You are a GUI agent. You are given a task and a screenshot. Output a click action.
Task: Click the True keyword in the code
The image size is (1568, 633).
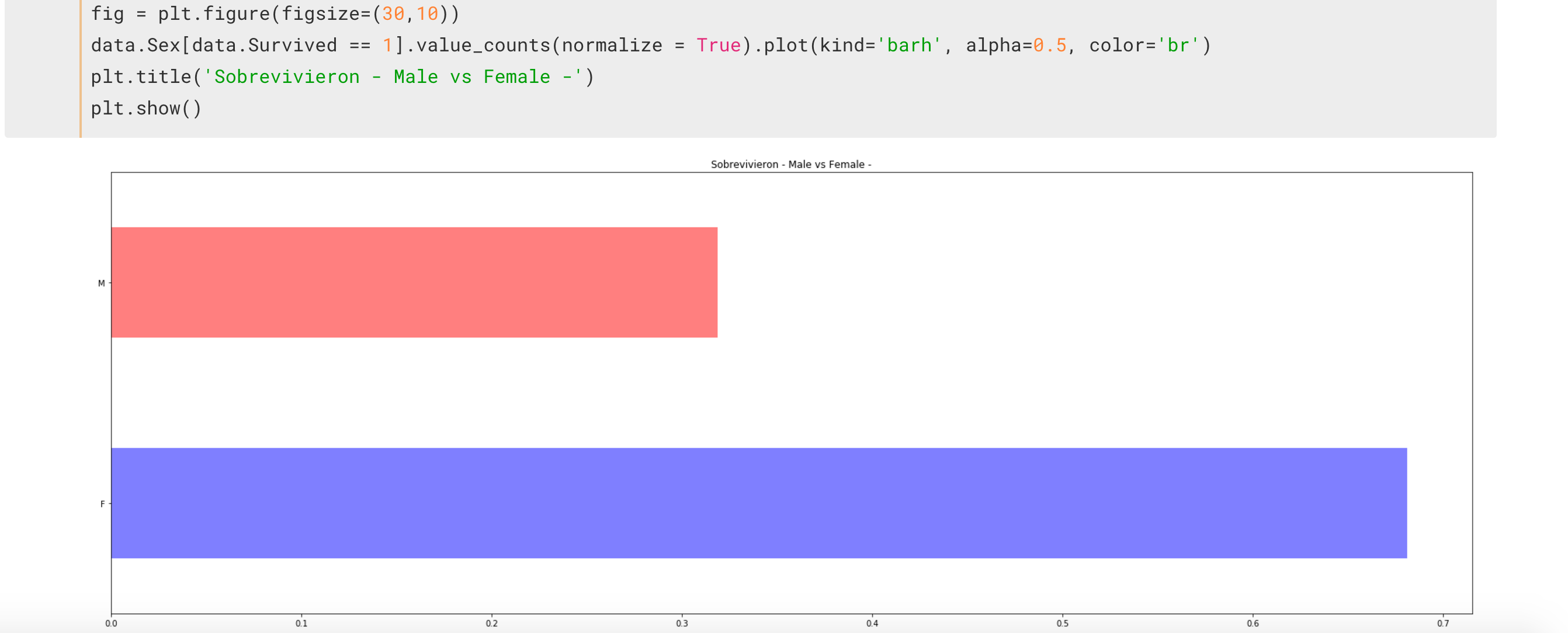[718, 45]
